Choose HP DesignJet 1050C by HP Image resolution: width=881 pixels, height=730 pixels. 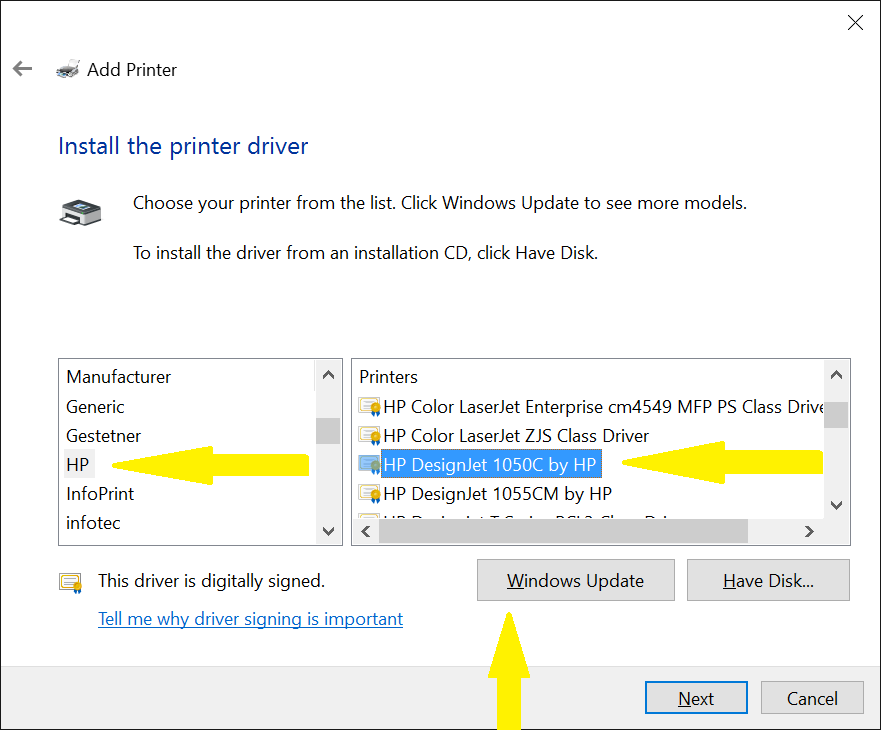(489, 465)
